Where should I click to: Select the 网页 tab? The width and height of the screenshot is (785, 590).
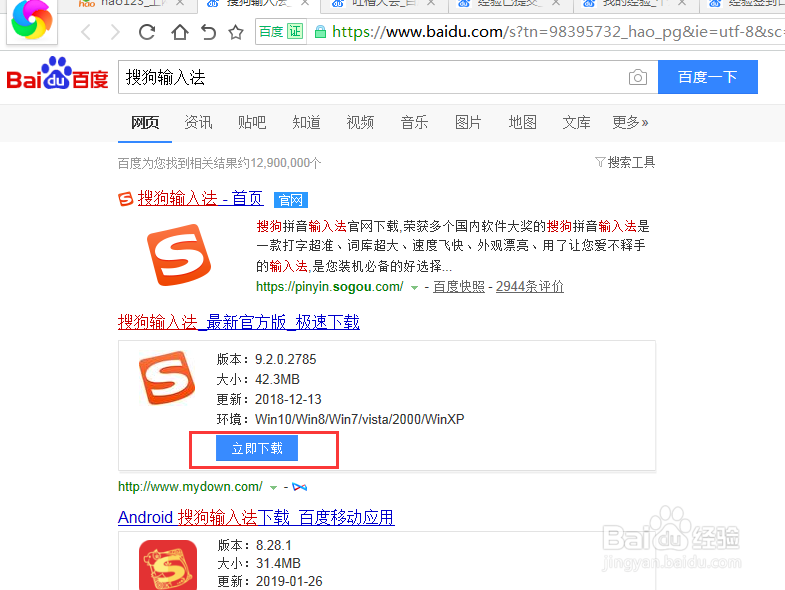click(x=145, y=122)
